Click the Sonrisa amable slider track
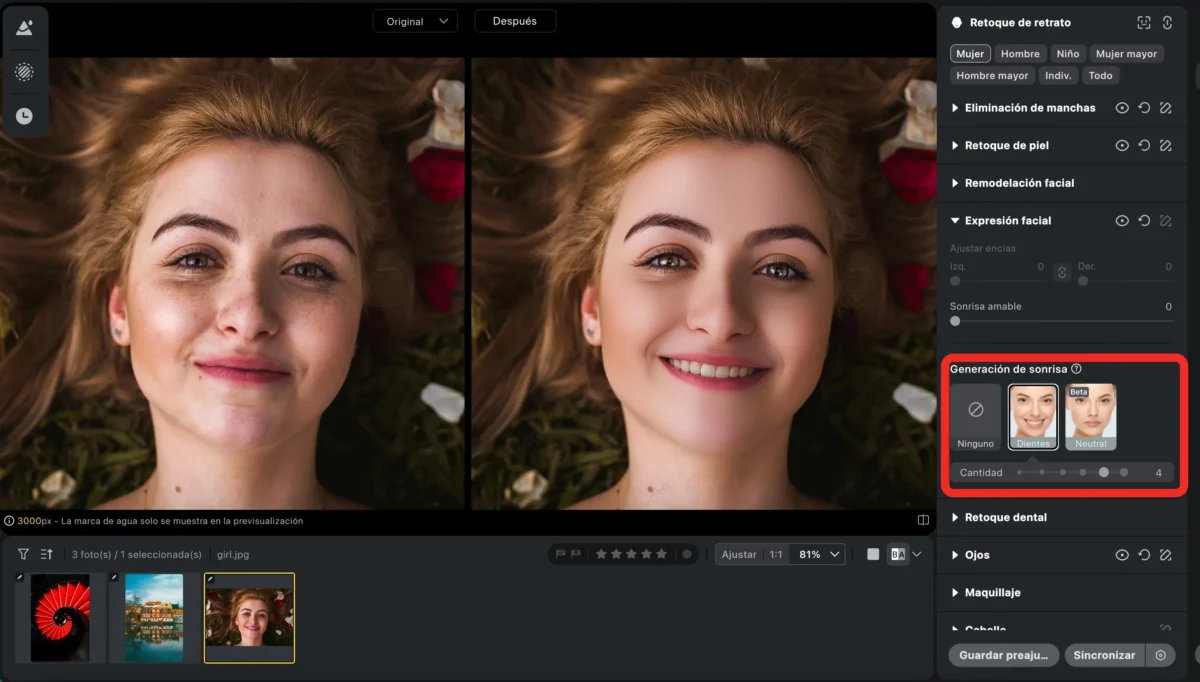 (1061, 321)
